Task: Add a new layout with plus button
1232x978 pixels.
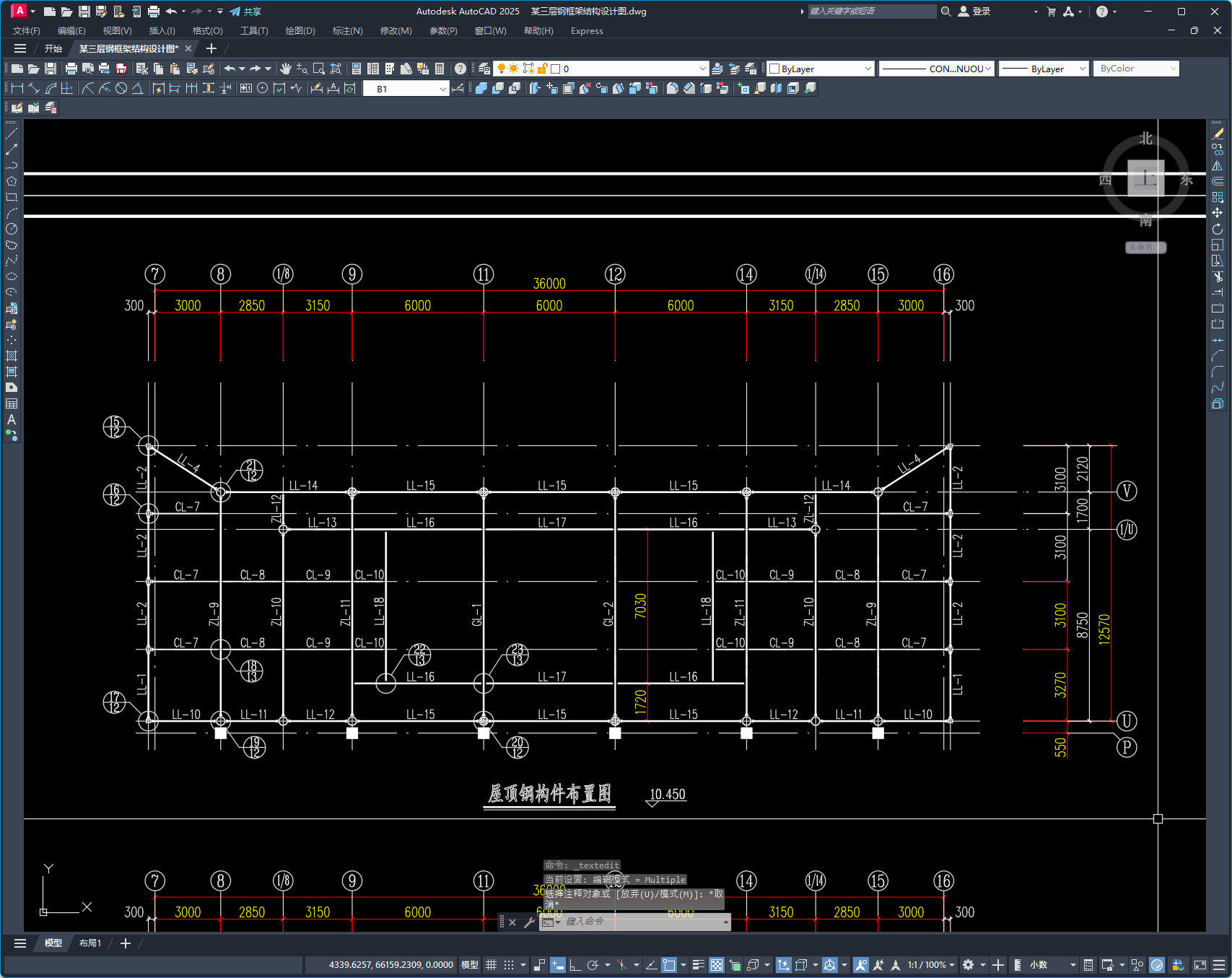Action: pyautogui.click(x=125, y=943)
